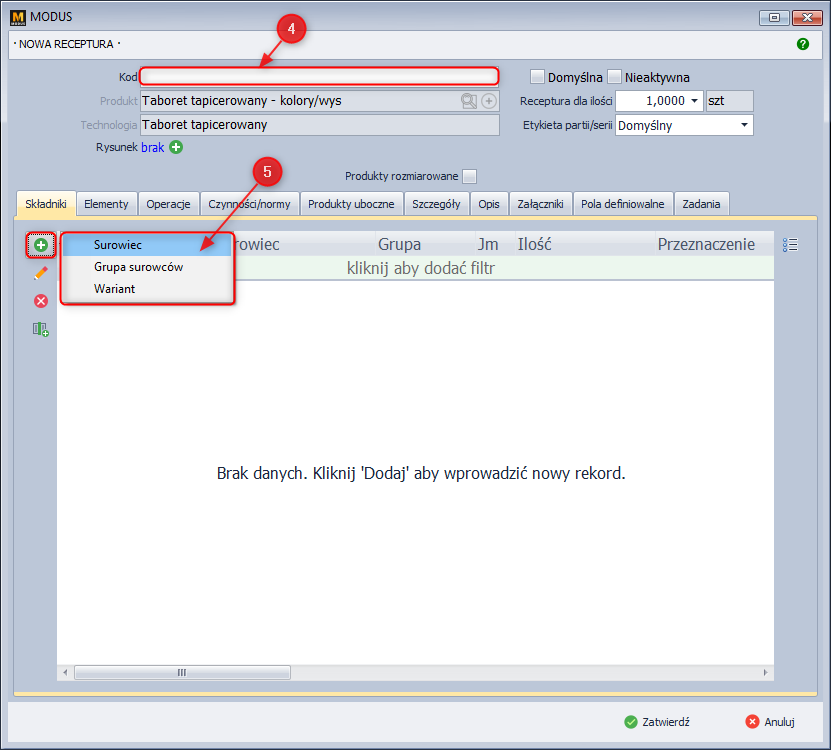Click the green help question mark icon

[802, 44]
